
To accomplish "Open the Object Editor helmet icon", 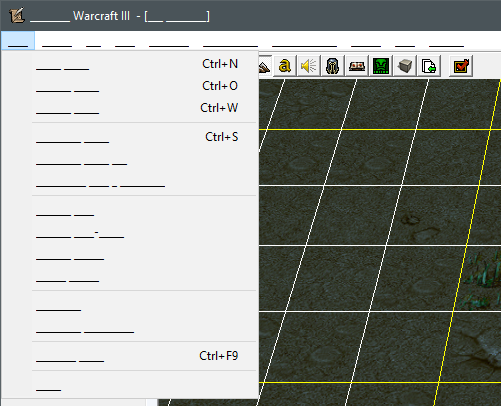I will coord(333,66).
